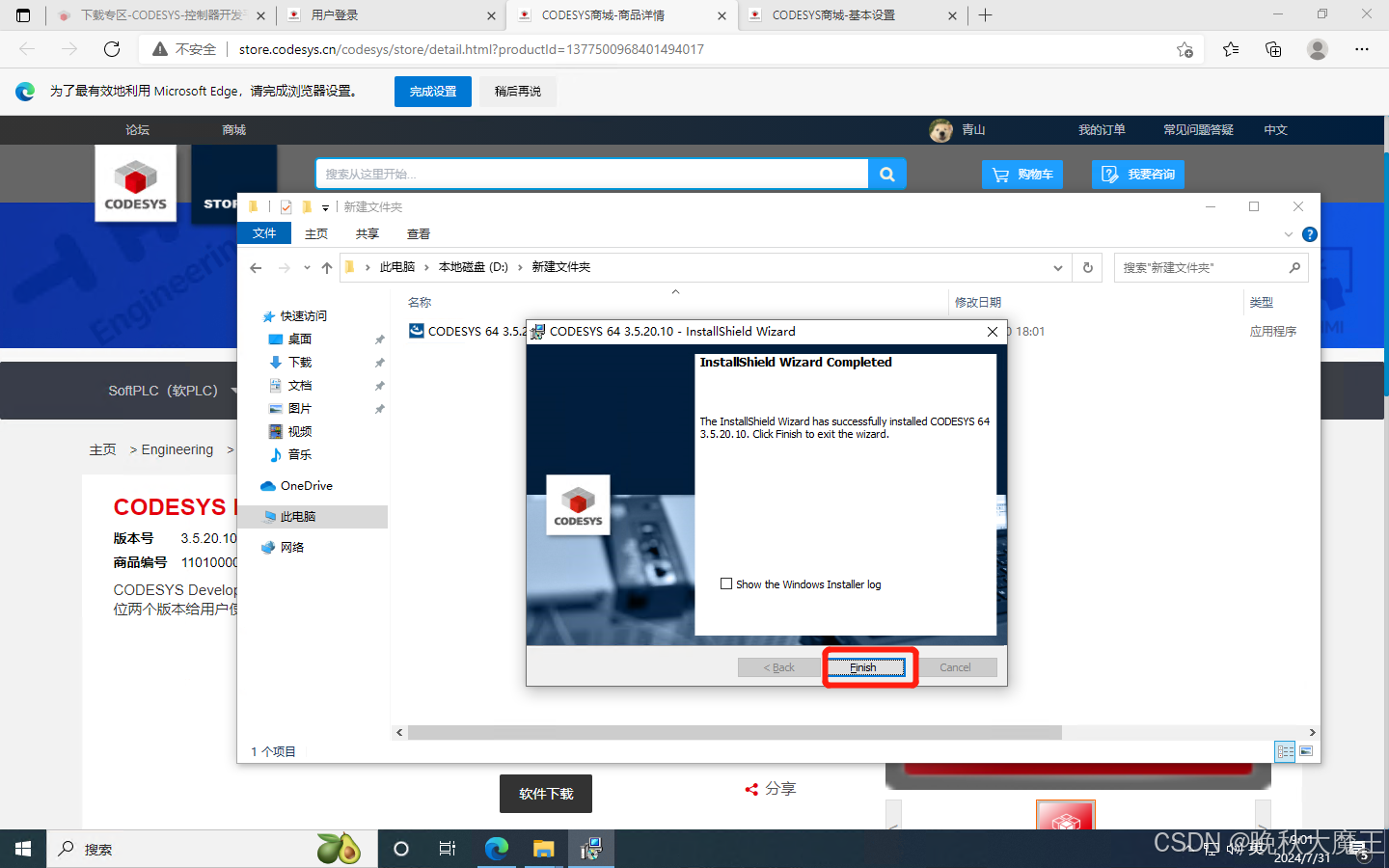
Task: Open the 购物车 shopping cart
Action: 1022,175
